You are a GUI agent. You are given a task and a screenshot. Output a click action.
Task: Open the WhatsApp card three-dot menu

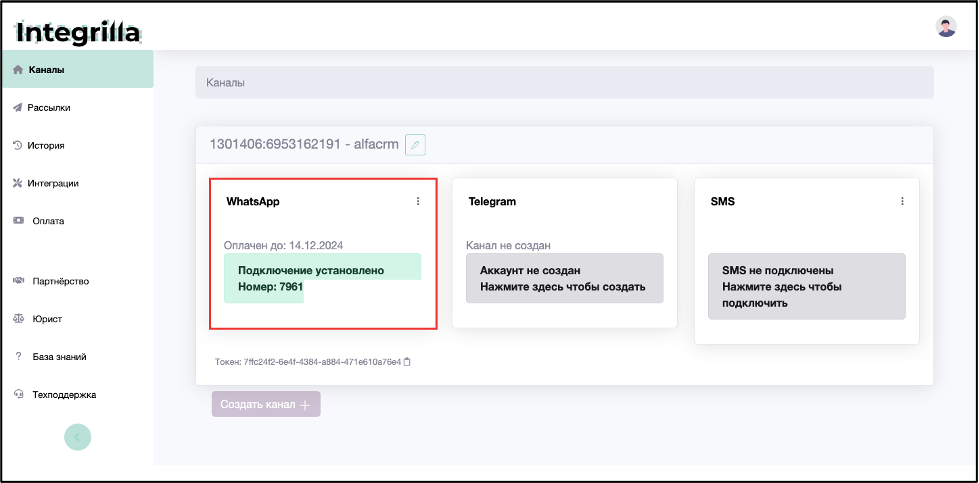click(418, 201)
